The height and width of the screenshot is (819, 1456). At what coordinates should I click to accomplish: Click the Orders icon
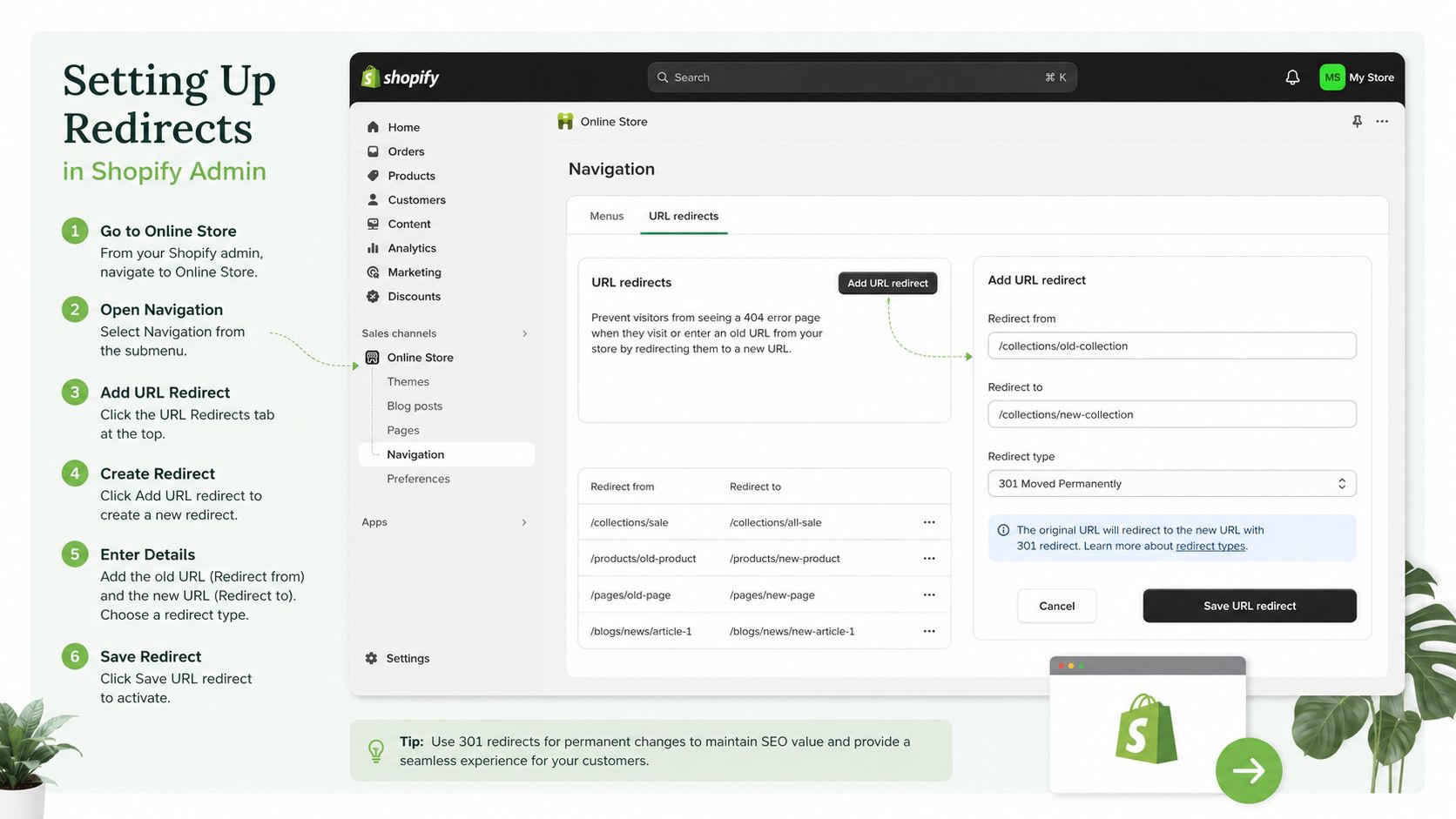[373, 151]
